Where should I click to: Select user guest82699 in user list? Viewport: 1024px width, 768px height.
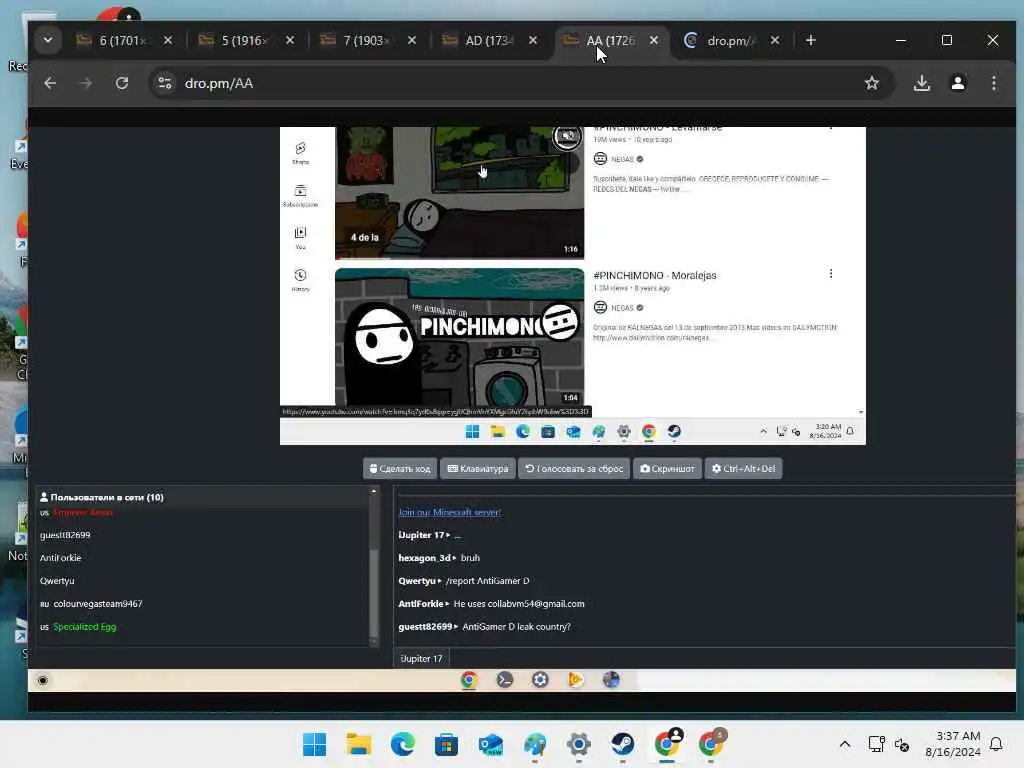pos(65,535)
